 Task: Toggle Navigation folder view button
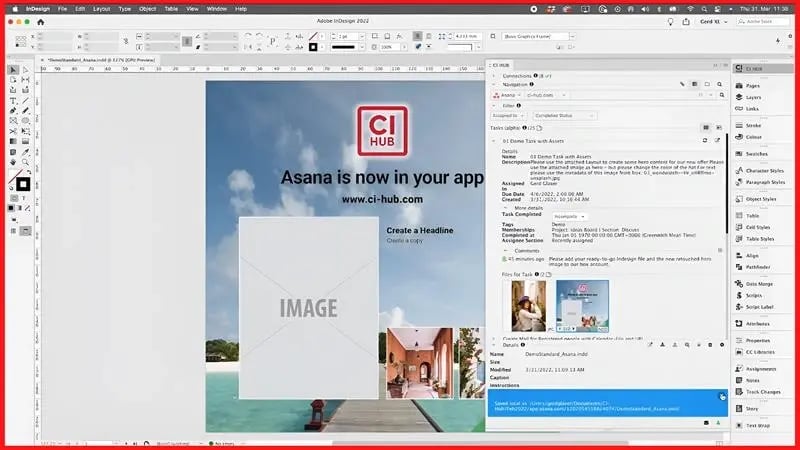tap(707, 84)
